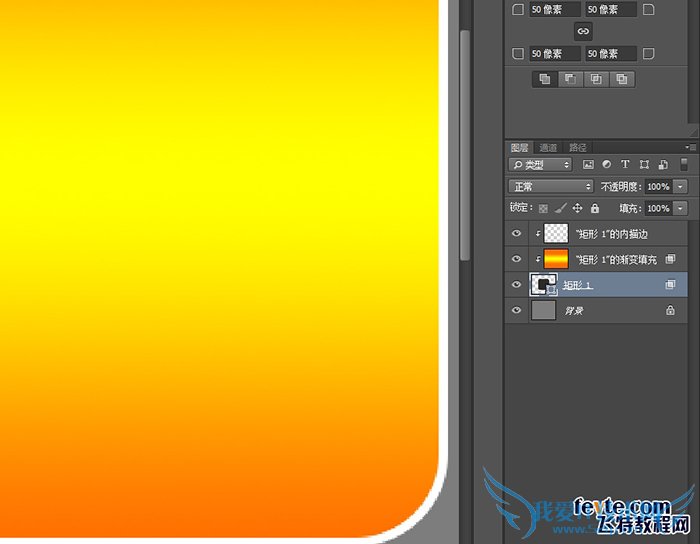Filter layers by pixel layers icon
This screenshot has width=700, height=544.
pos(588,165)
